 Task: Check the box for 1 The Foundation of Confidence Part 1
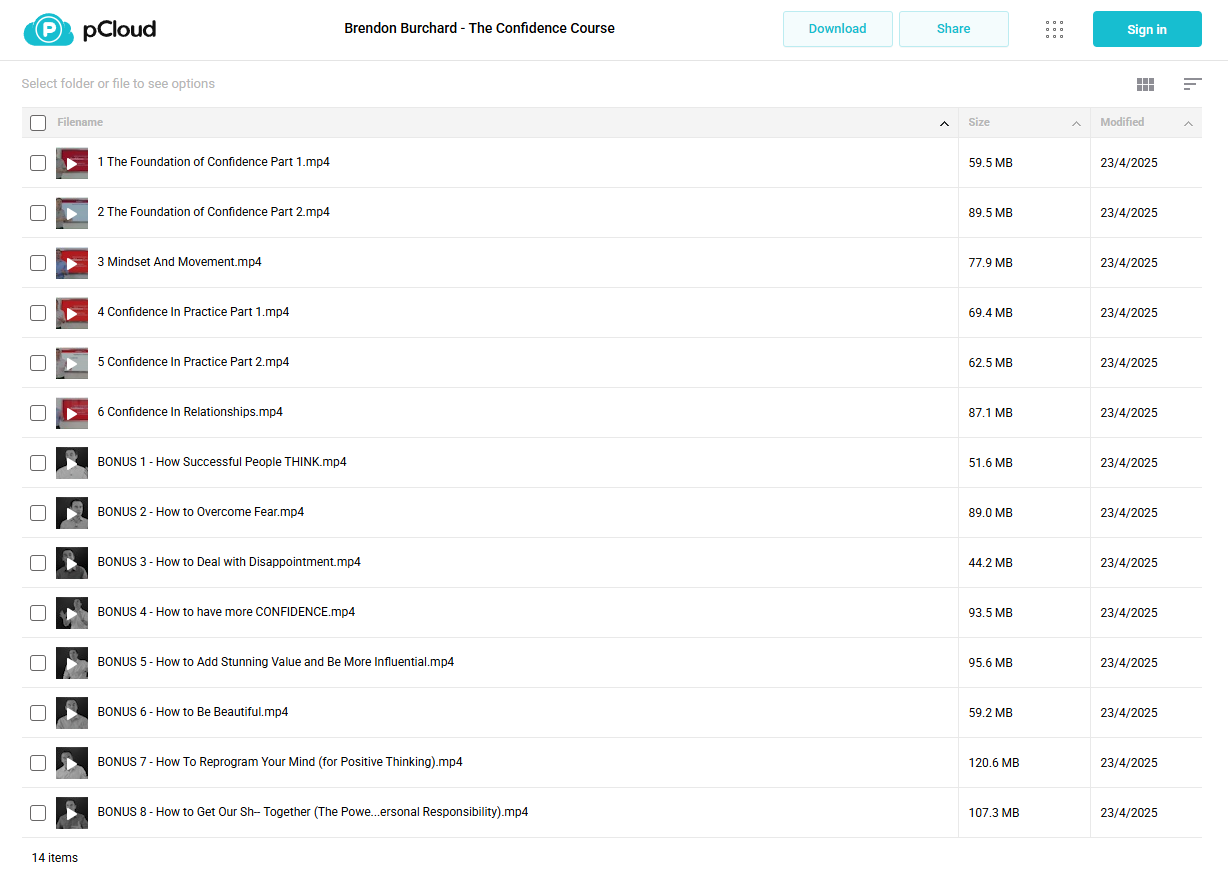[x=38, y=163]
